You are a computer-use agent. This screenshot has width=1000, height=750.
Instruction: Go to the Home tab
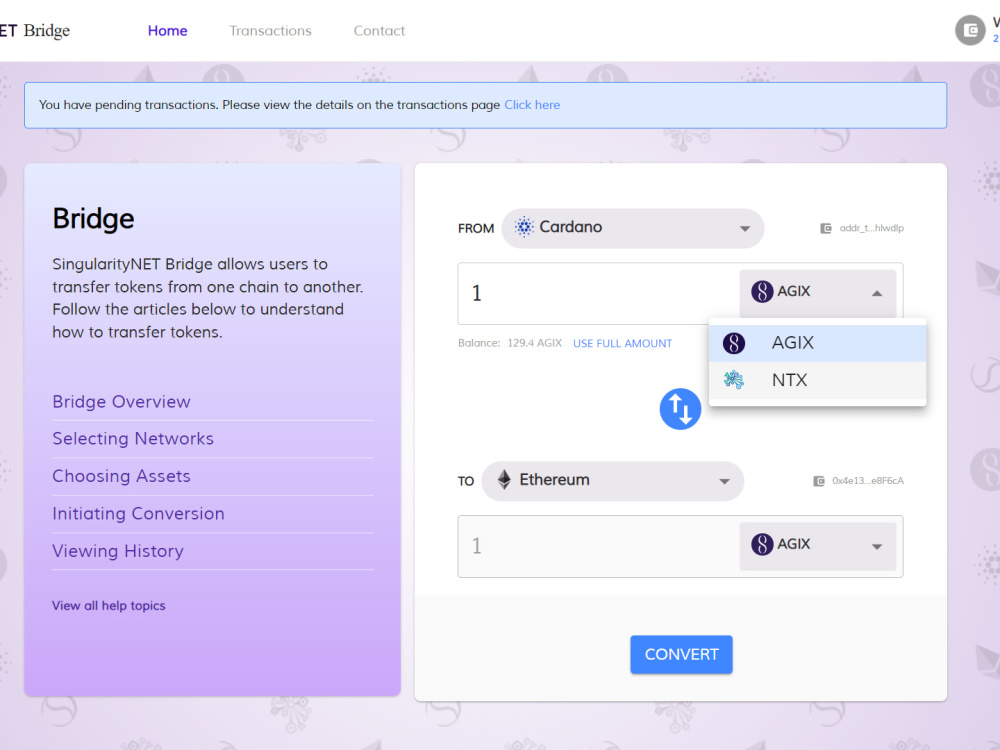tap(168, 31)
